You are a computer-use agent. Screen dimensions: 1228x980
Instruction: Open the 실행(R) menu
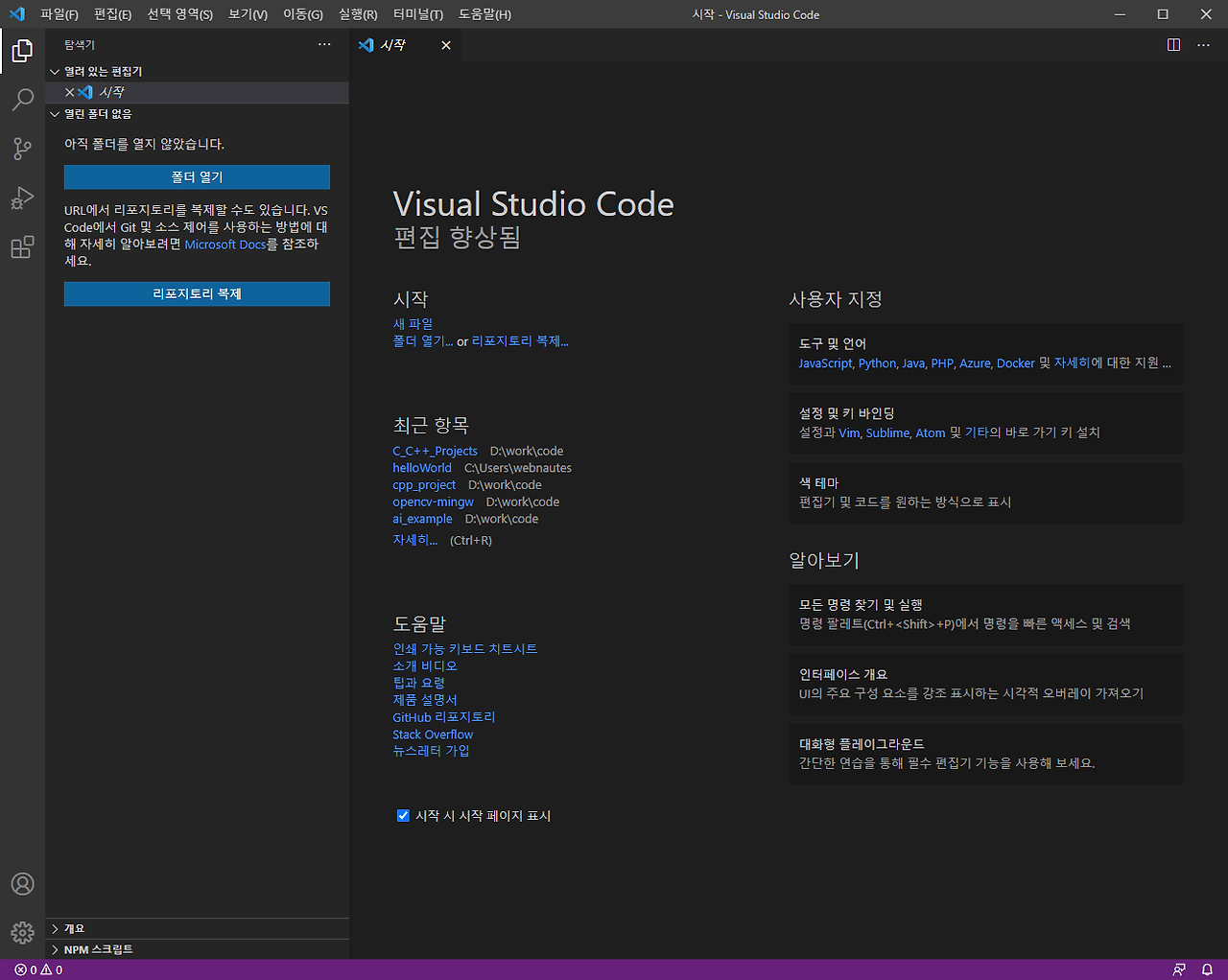pyautogui.click(x=358, y=14)
